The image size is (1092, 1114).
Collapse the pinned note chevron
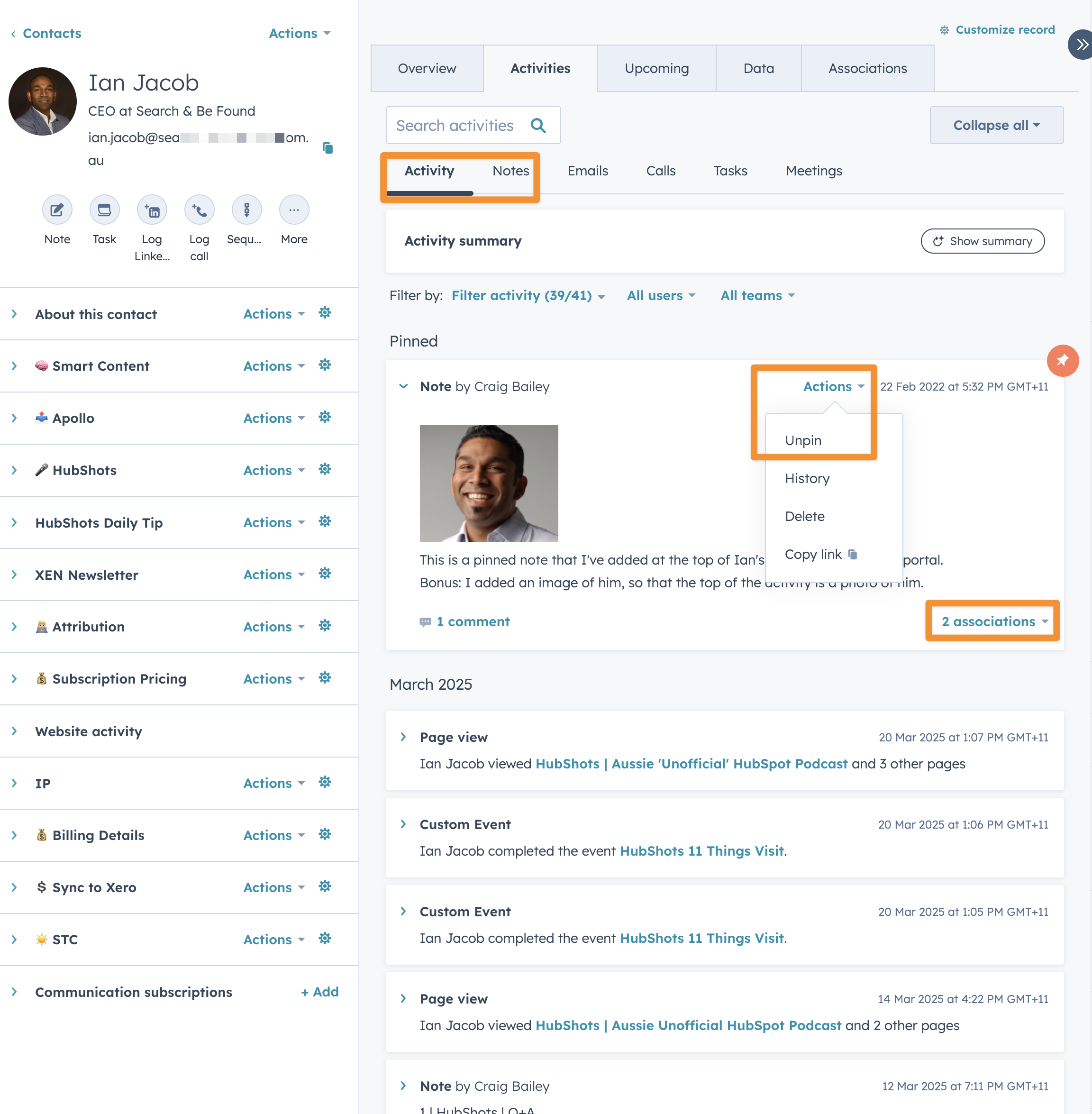tap(404, 387)
